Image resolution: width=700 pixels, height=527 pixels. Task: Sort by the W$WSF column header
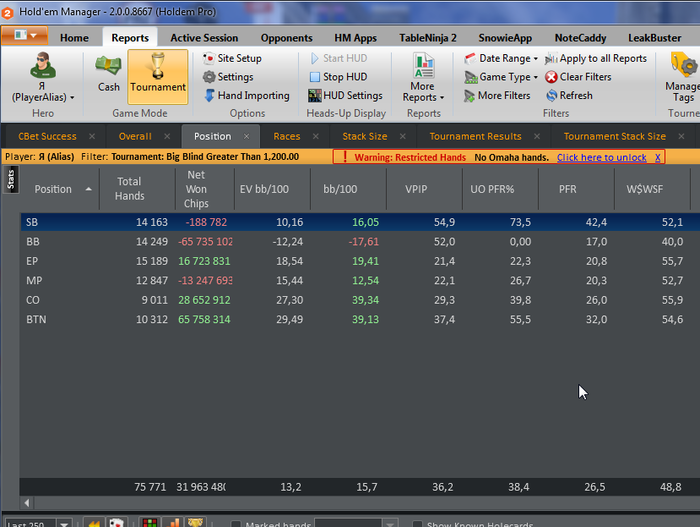(645, 189)
